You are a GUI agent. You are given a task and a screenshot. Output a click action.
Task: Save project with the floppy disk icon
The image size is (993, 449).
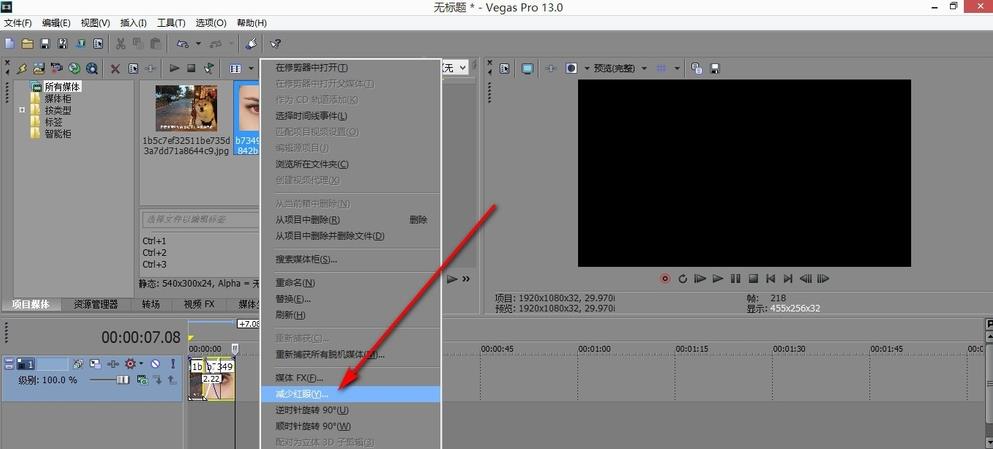click(45, 44)
